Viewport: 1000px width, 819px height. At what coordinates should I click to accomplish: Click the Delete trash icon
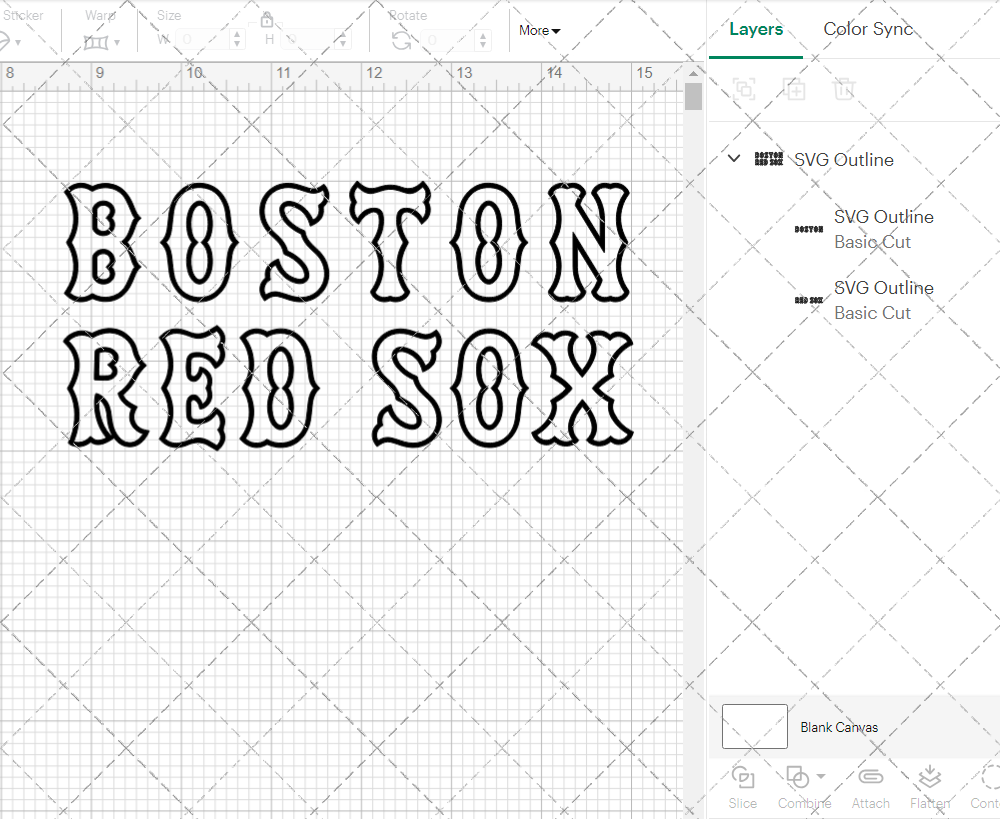tap(844, 89)
